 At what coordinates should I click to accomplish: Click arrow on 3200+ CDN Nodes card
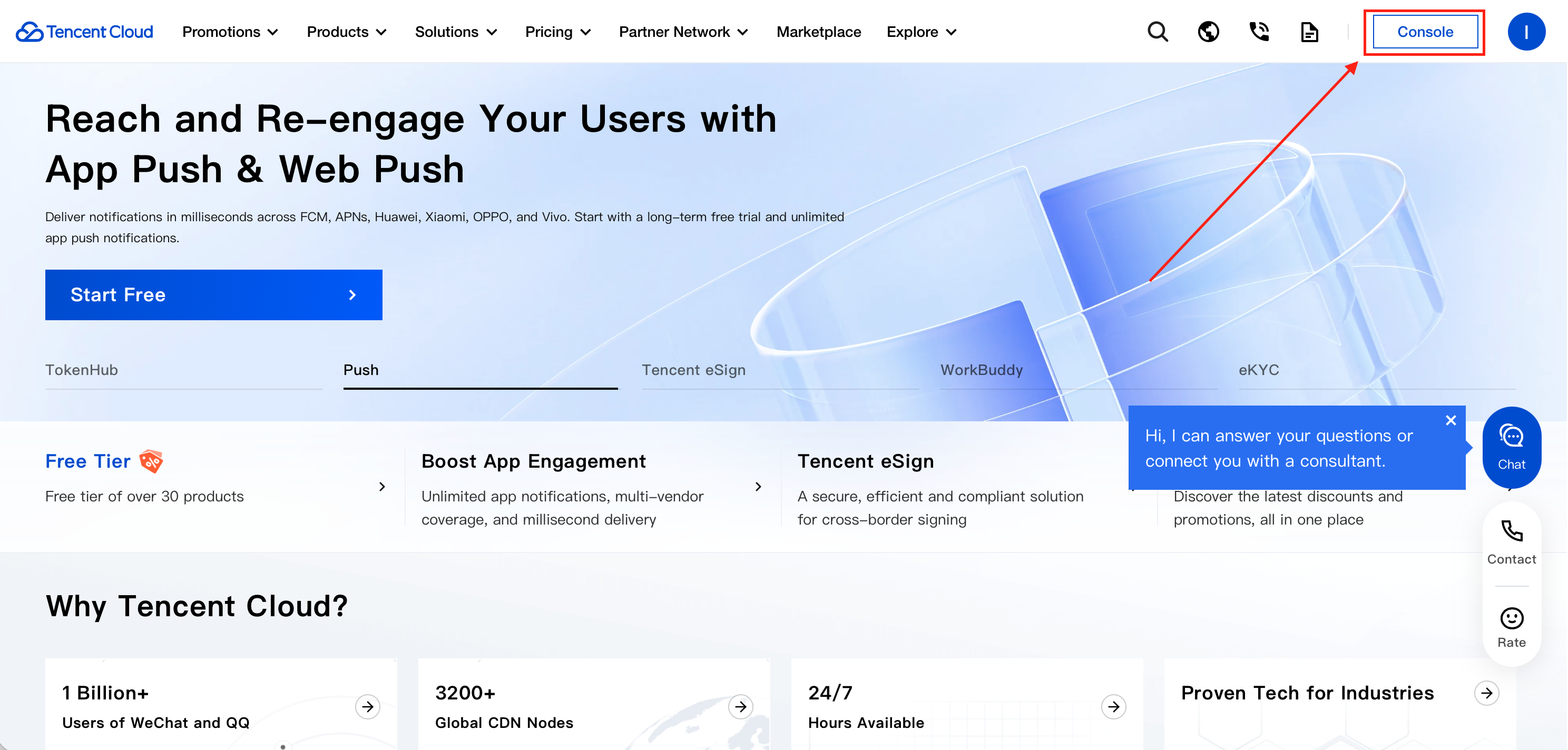[x=741, y=706]
